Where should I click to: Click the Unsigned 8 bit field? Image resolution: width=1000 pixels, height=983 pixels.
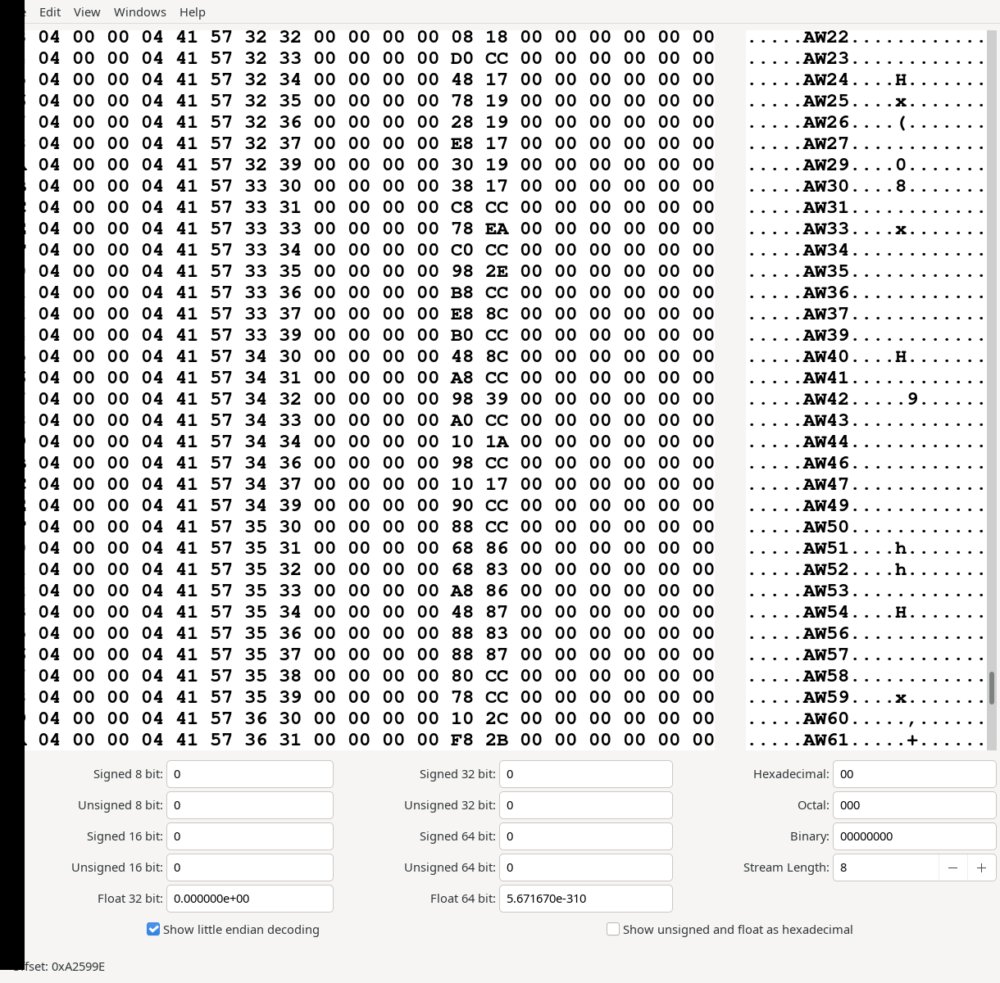(x=250, y=805)
